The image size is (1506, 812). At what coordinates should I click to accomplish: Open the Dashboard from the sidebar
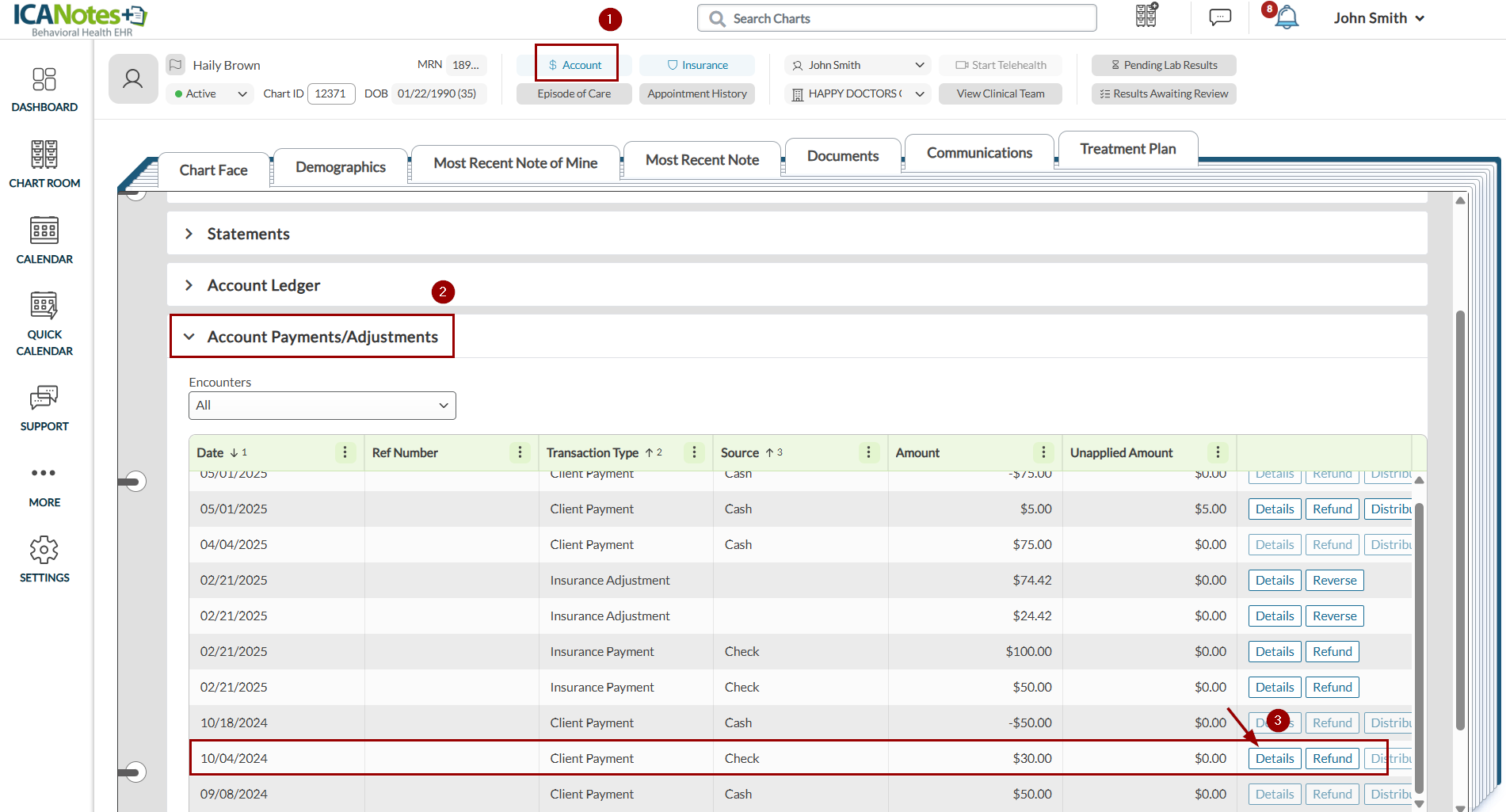44,90
